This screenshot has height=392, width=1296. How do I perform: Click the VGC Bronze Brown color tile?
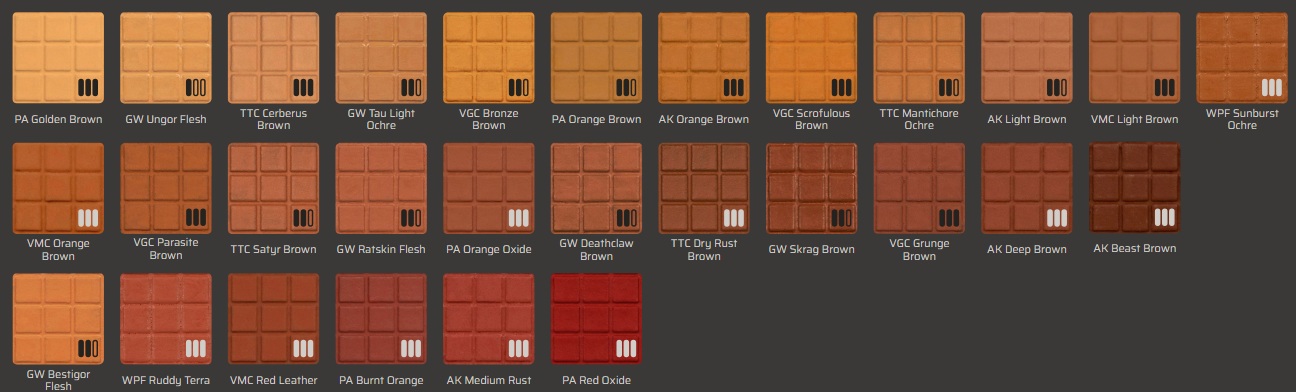click(489, 58)
